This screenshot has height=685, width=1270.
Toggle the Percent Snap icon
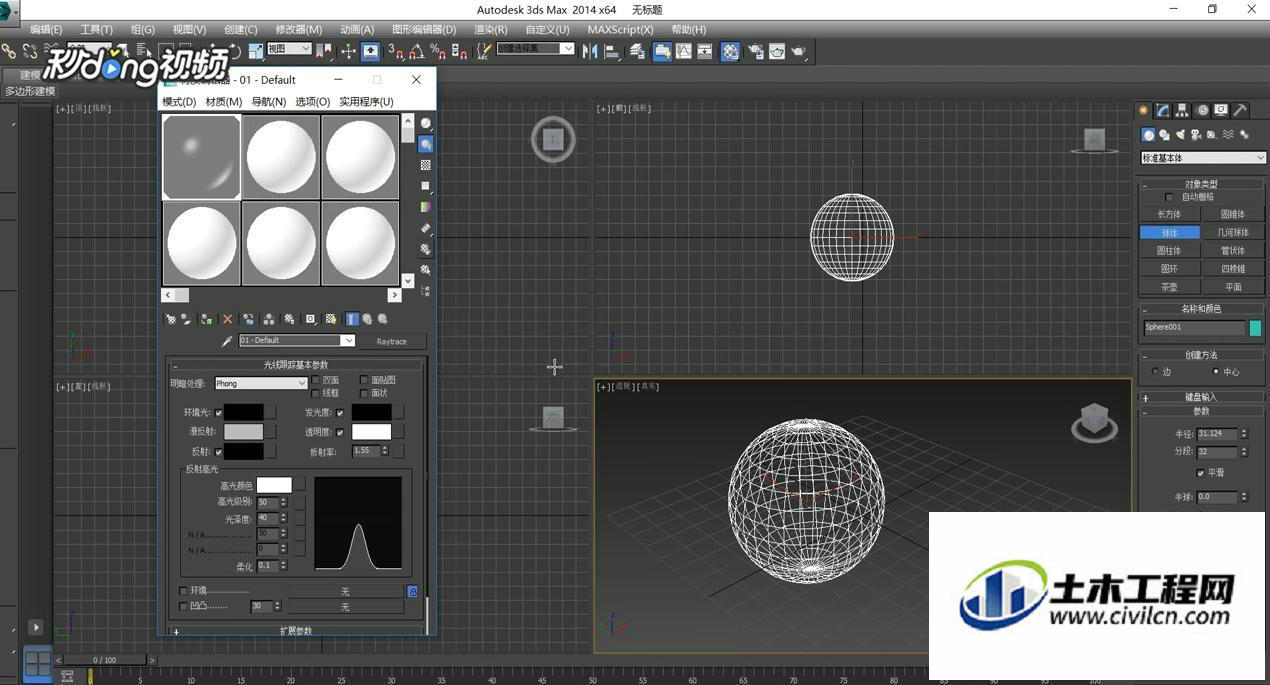coord(438,50)
